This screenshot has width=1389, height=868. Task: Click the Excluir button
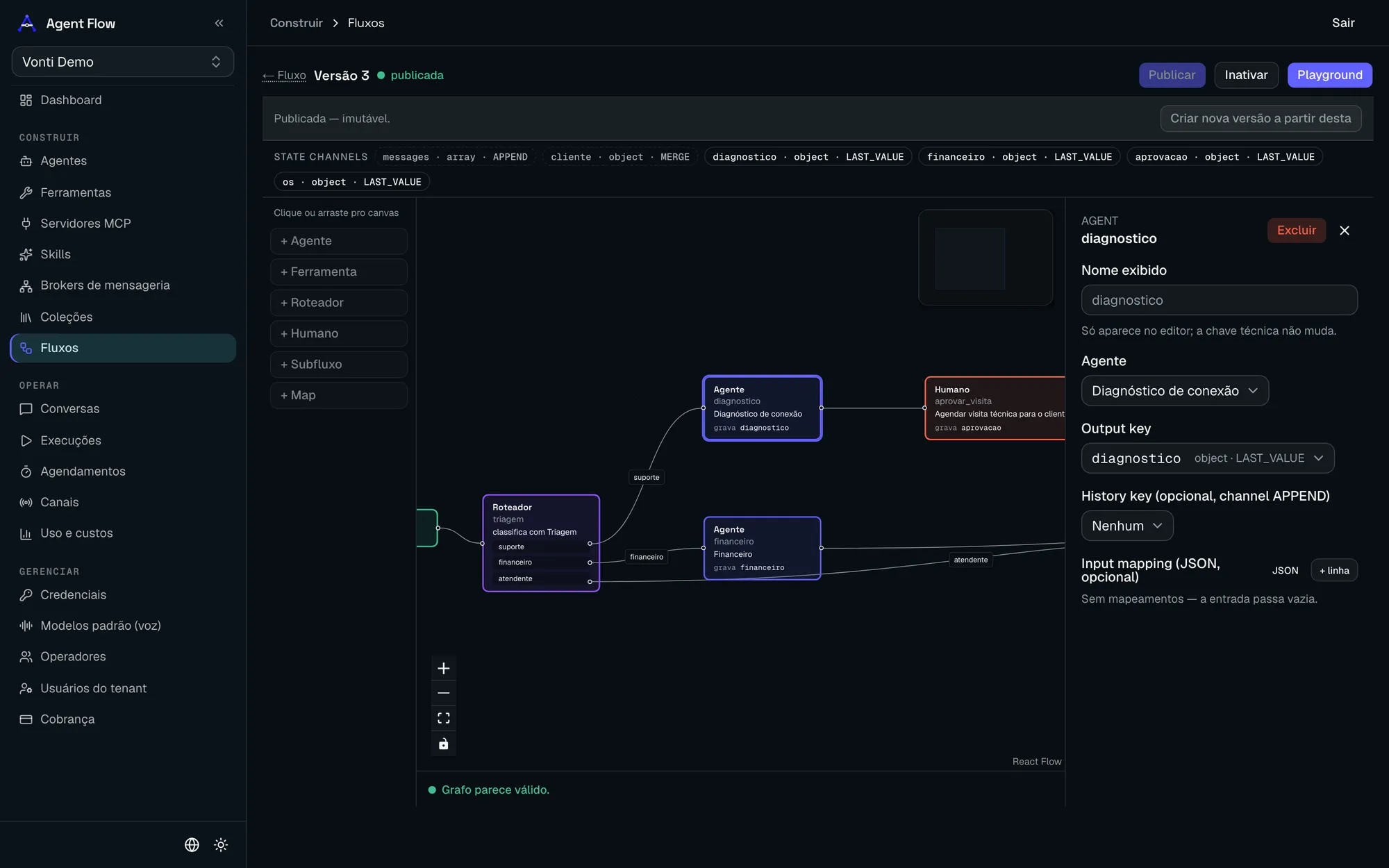pyautogui.click(x=1296, y=231)
